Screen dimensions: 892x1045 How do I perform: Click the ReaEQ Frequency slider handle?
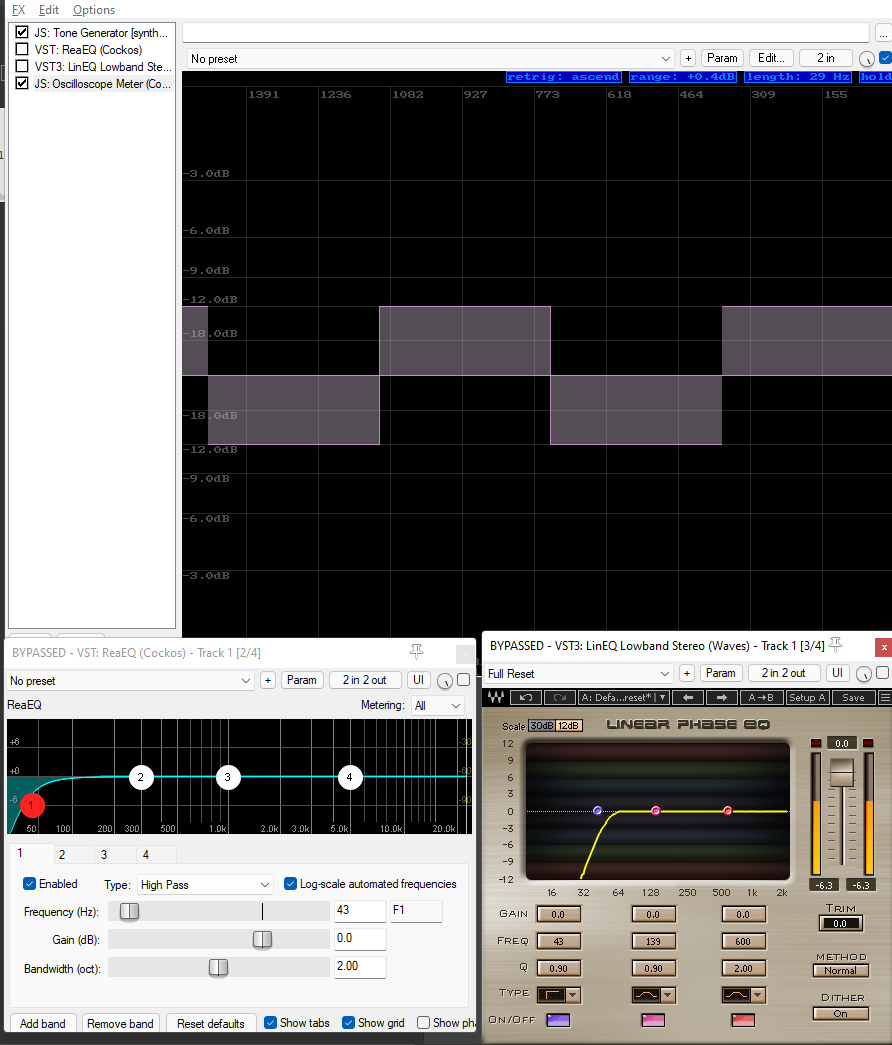tap(129, 912)
